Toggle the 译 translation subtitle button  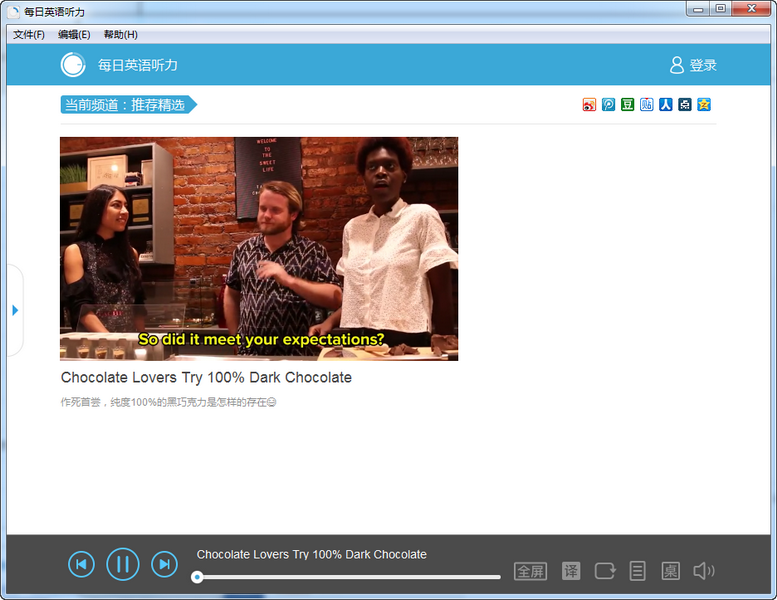click(571, 571)
